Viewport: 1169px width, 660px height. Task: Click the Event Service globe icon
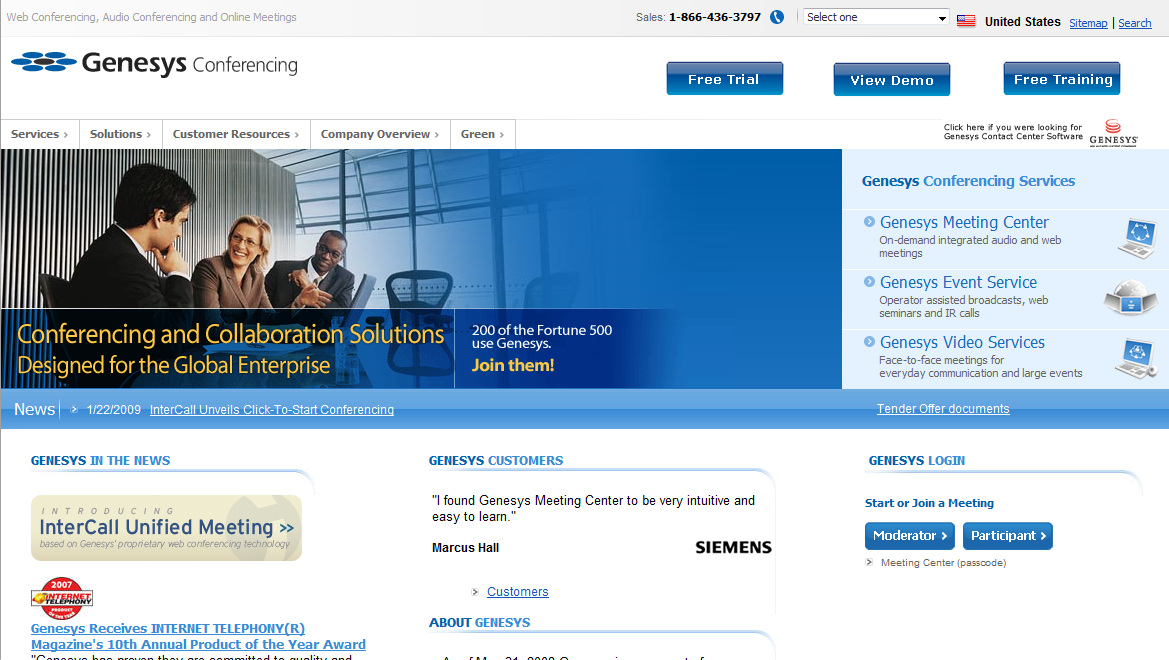click(x=1130, y=298)
